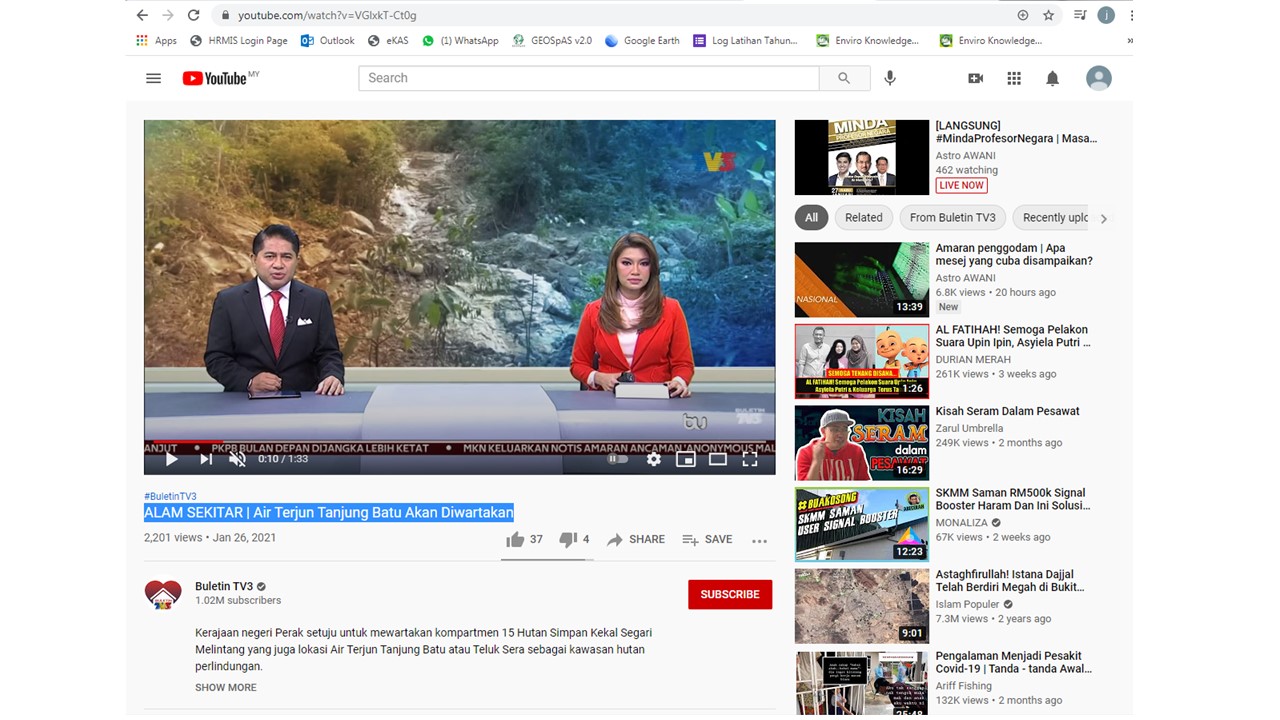This screenshot has width=1280, height=720.
Task: Open the AL FATIHAH Upin Ipin thumbnail
Action: [x=862, y=361]
